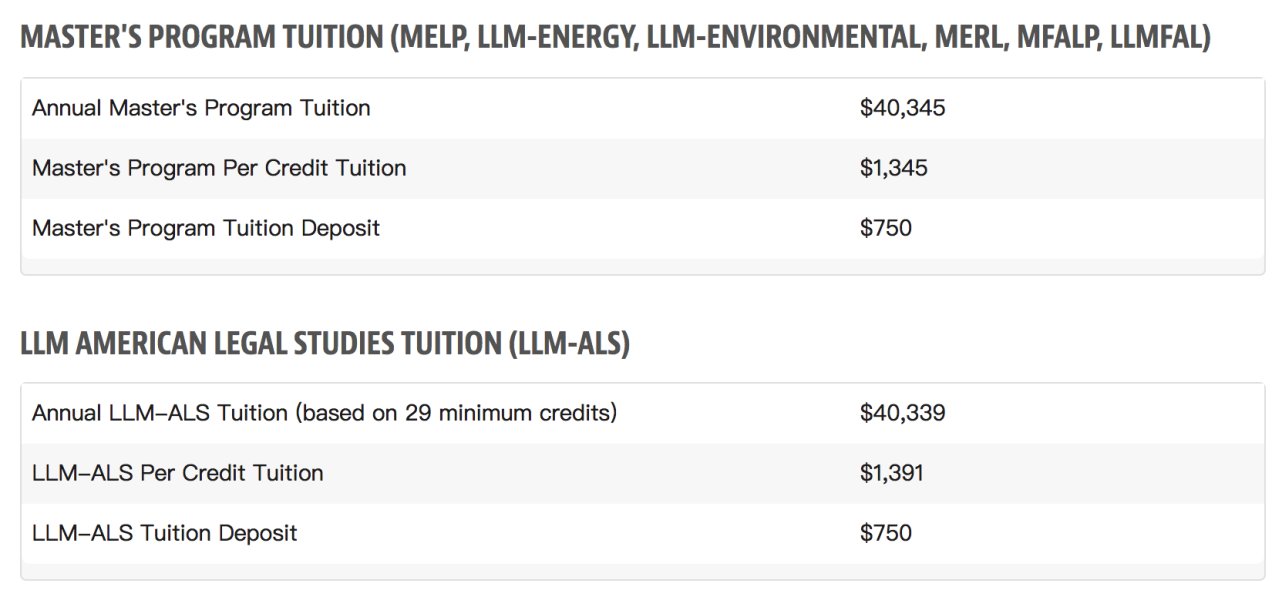The height and width of the screenshot is (590, 1272).
Task: Click the $1,391 per credit amount
Action: (x=891, y=473)
